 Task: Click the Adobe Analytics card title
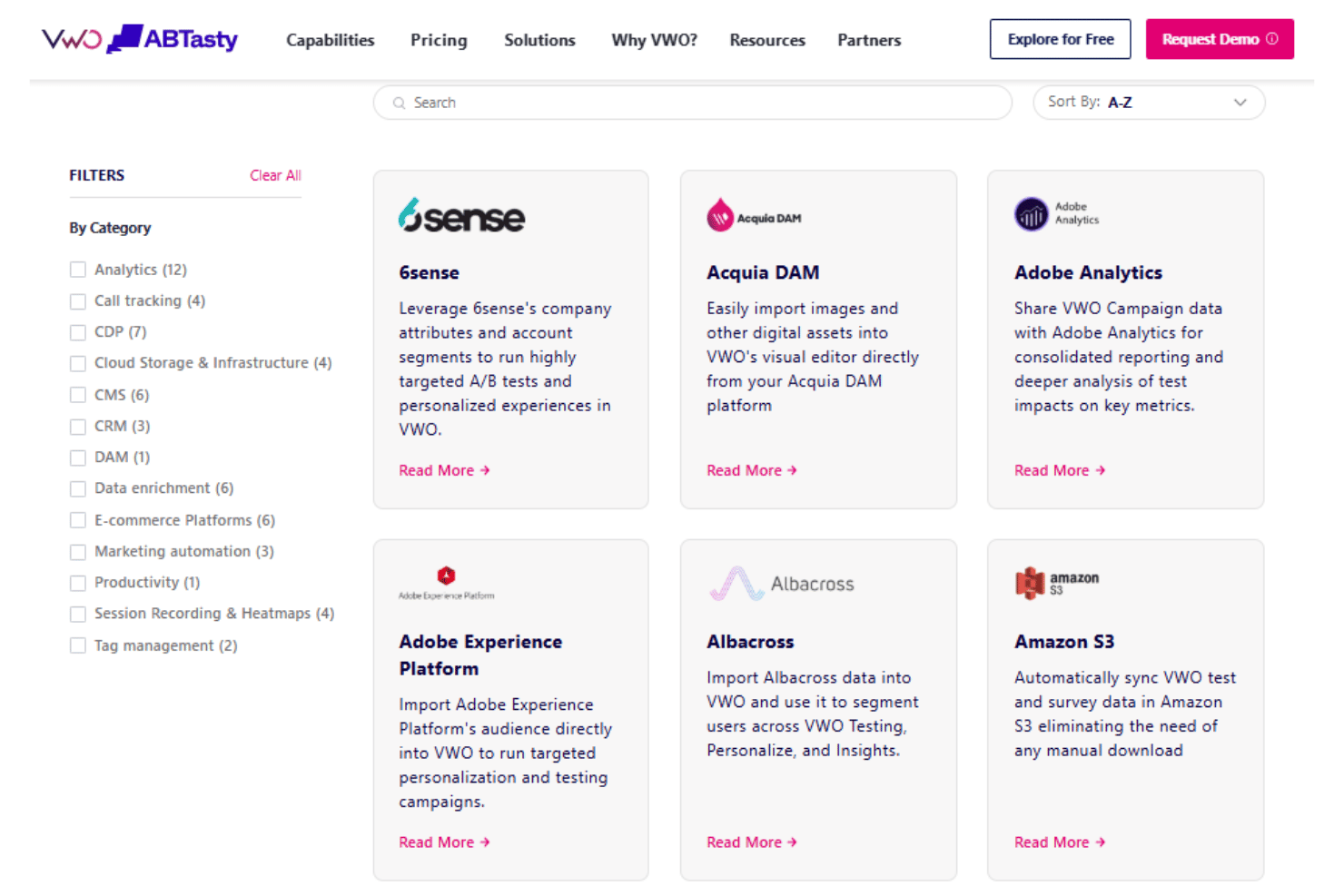coord(1088,272)
